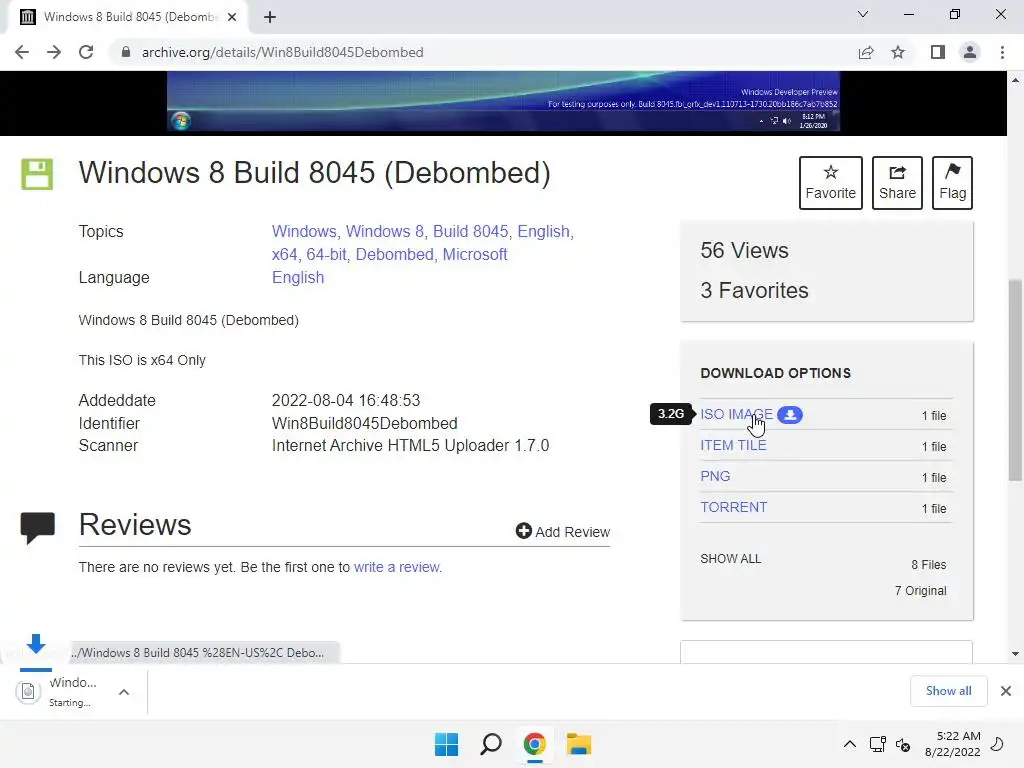
Task: Open the Chrome profile avatar
Action: [970, 52]
